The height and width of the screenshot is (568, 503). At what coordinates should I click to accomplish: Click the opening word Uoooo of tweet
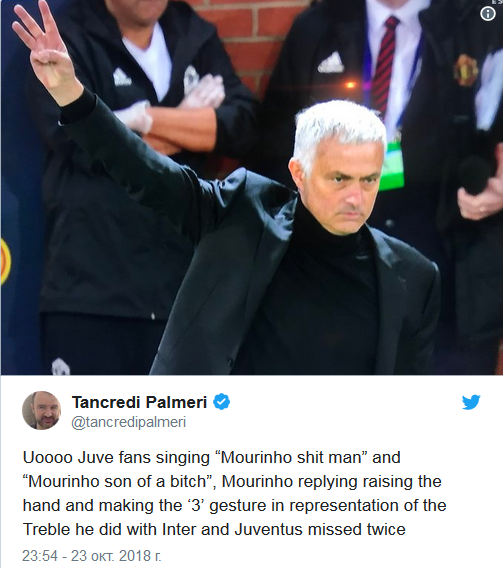47,458
